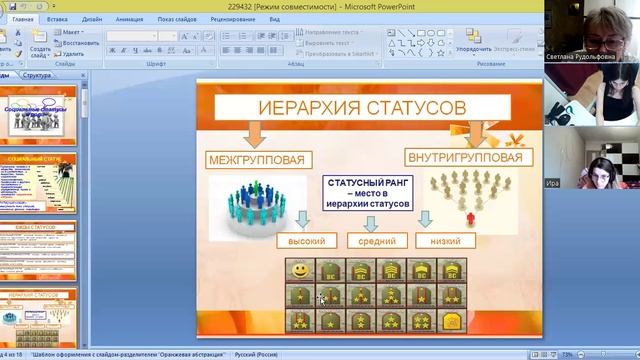
Task: Click the ИЕРАРХИЯ СТАТУСОВ slide title
Action: pos(362,108)
